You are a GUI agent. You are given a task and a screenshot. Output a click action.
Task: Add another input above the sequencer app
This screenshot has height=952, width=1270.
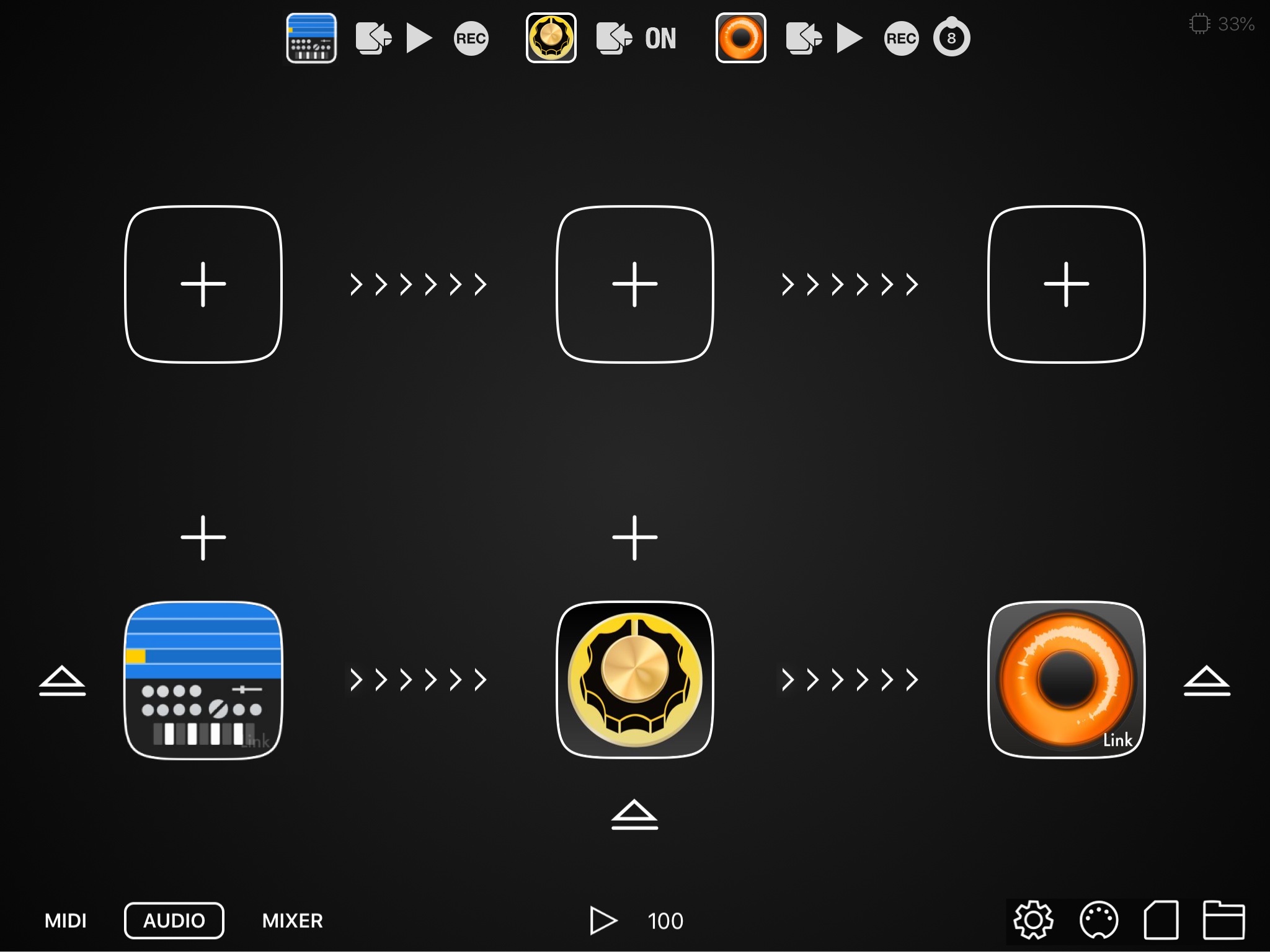tap(203, 537)
